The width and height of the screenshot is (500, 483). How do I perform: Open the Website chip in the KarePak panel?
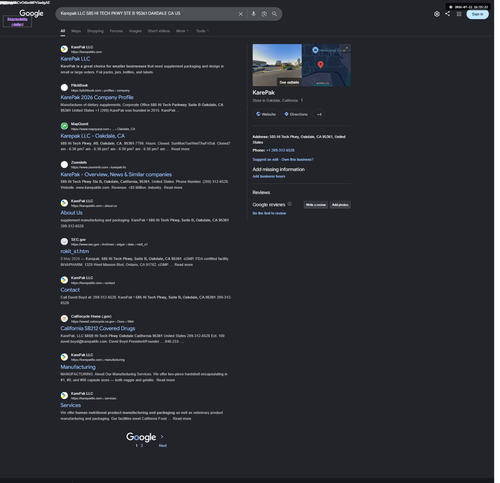point(266,114)
